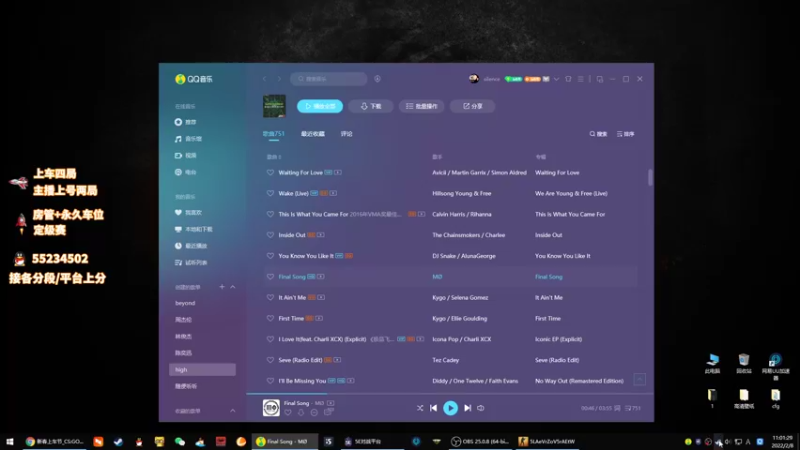Open Recently Played (最近播放) in sidebar
The height and width of the screenshot is (450, 800).
pyautogui.click(x=190, y=246)
